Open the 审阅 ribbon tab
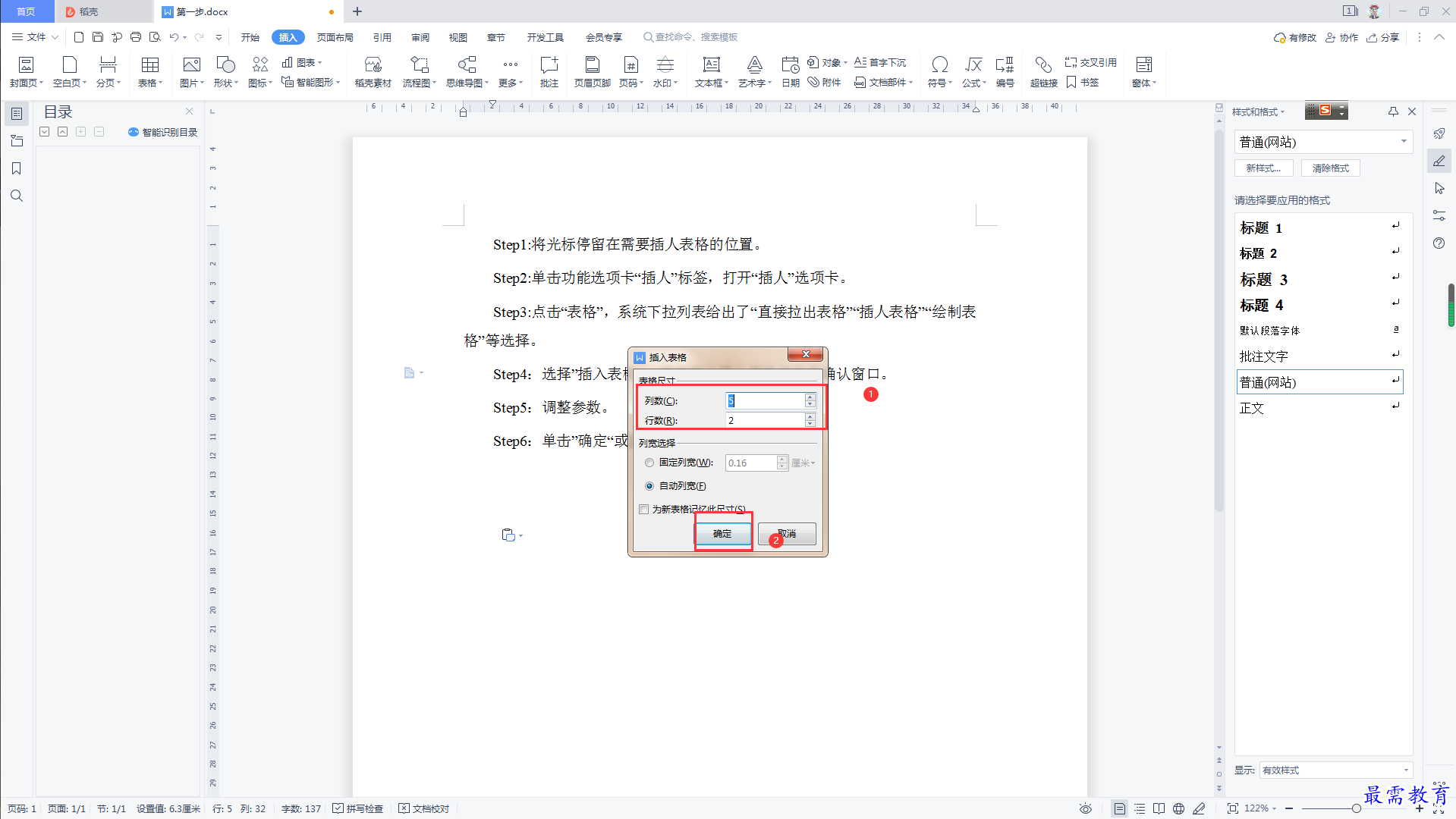 (420, 37)
